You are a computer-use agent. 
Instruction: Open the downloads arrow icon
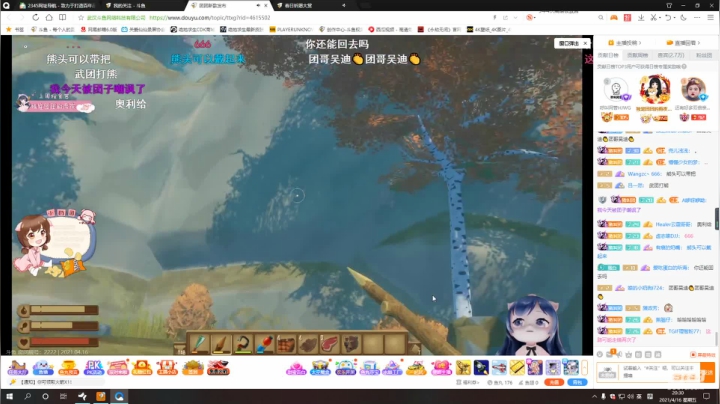641,17
